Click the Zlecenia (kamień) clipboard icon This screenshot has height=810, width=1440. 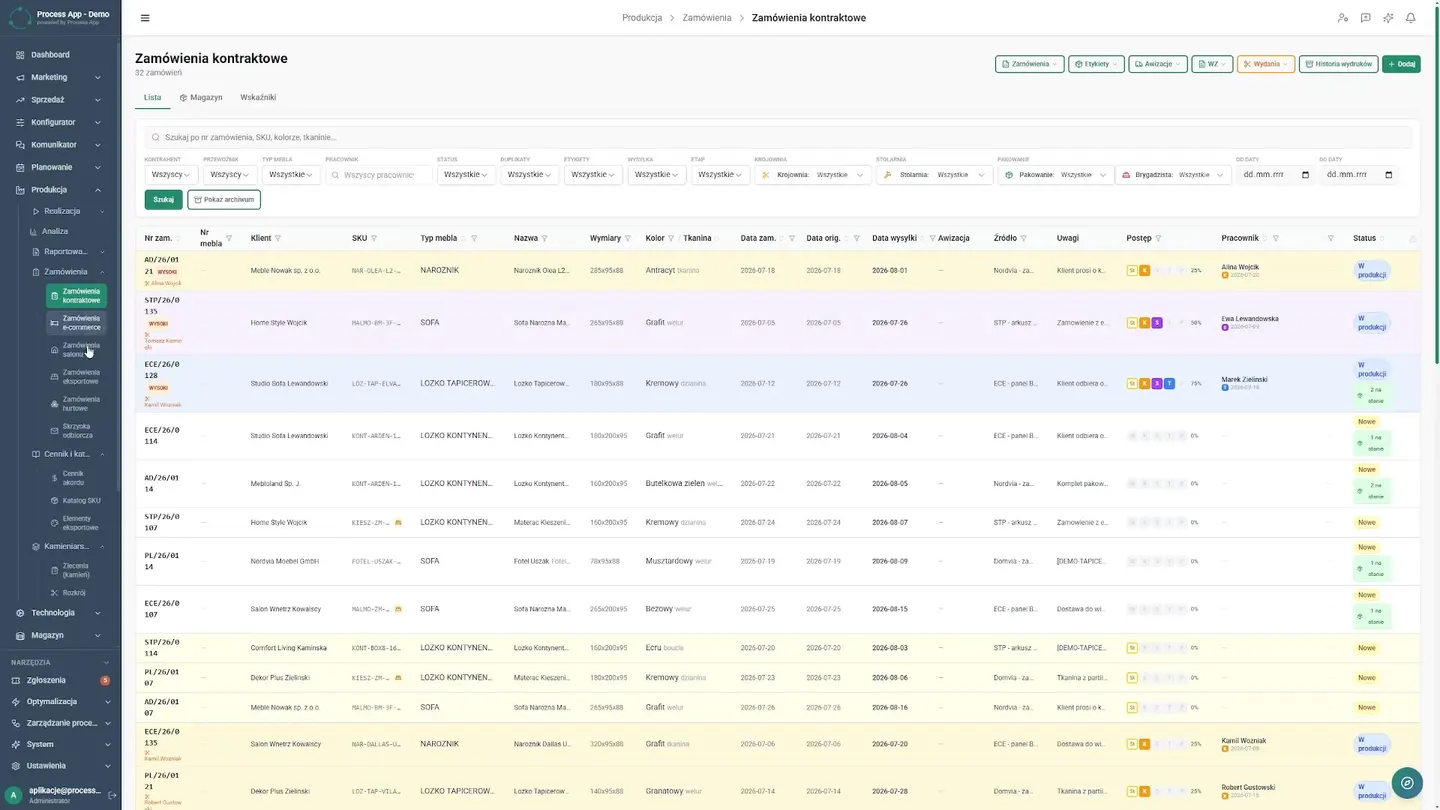pos(55,570)
